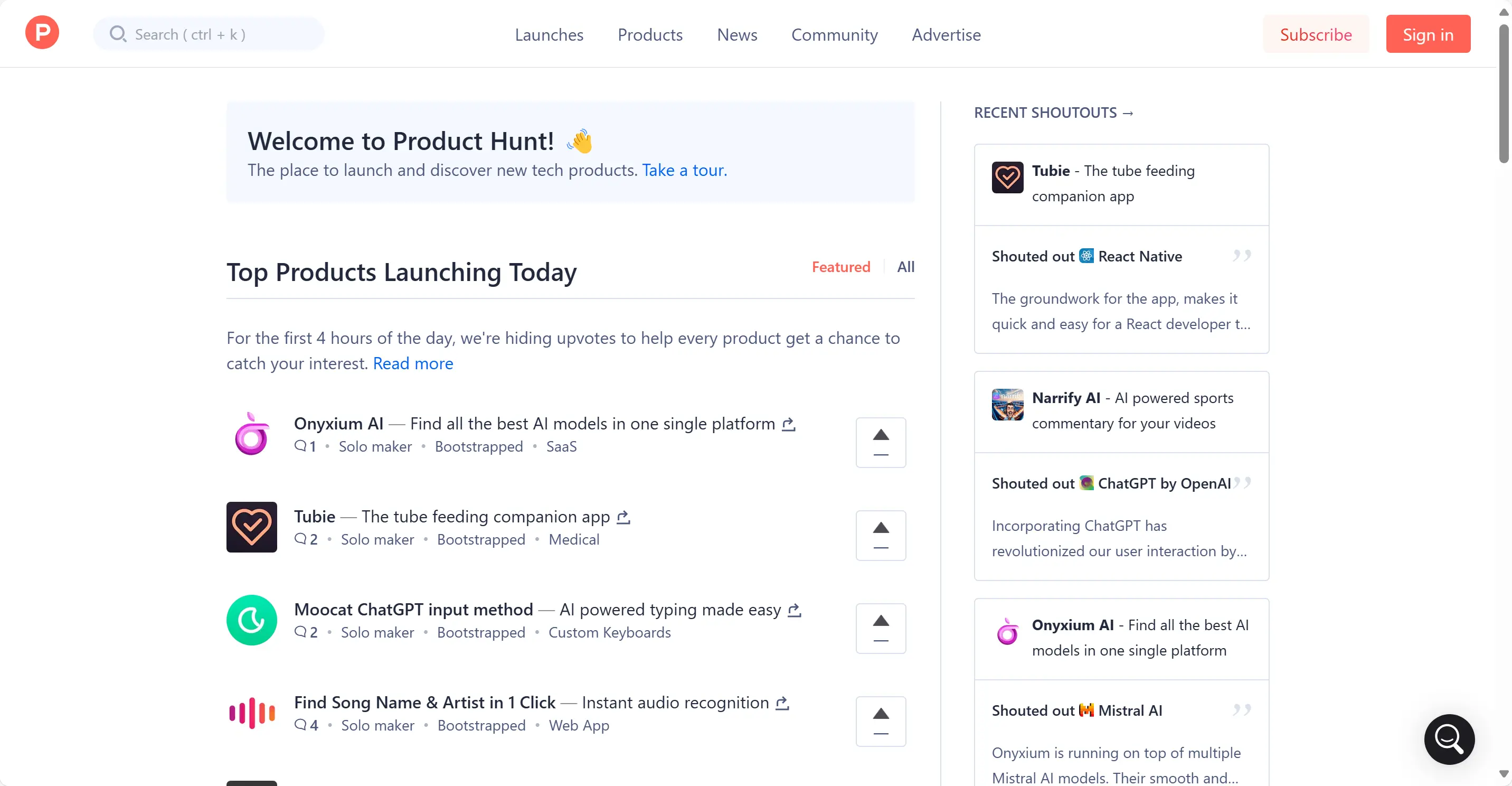Viewport: 1512px width, 786px height.
Task: Click Tubie icon in shoutouts sidebar
Action: tap(1007, 177)
